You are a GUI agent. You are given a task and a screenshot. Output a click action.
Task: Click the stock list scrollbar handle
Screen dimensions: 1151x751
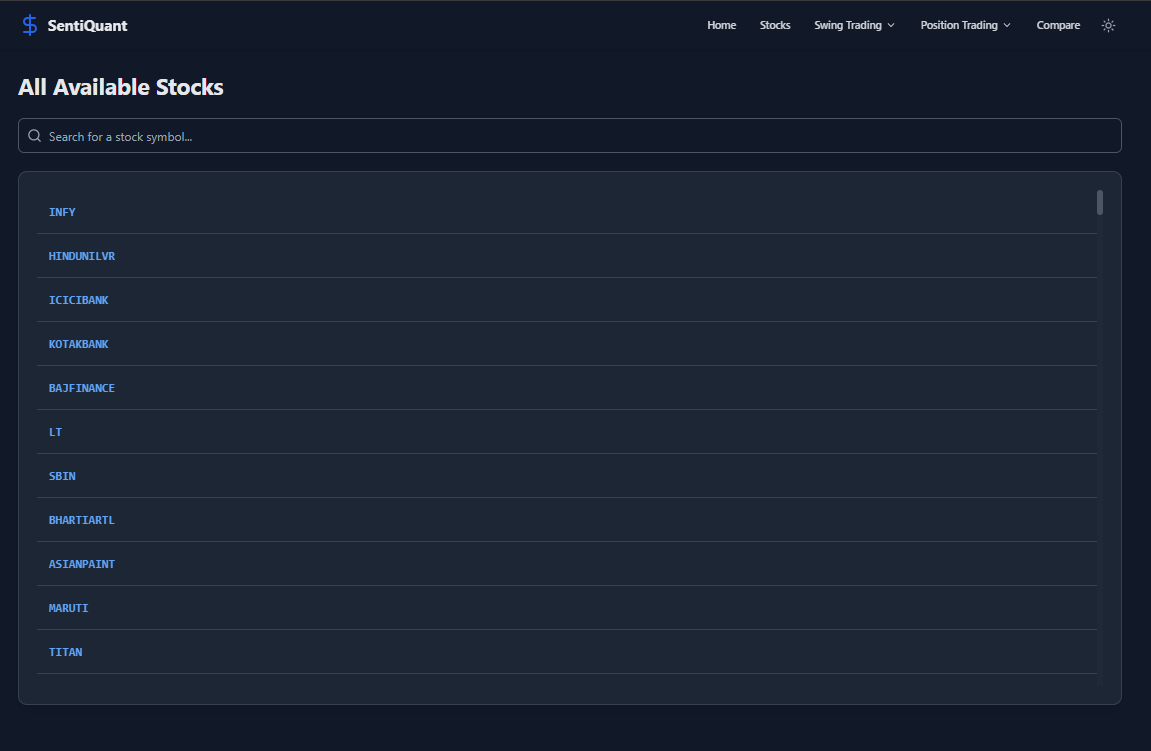pos(1098,202)
